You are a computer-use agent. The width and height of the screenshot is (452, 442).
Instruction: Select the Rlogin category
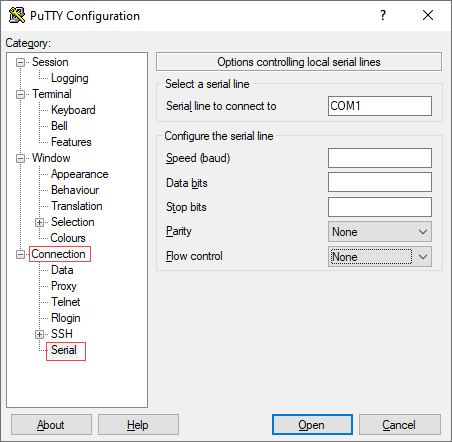[66, 318]
